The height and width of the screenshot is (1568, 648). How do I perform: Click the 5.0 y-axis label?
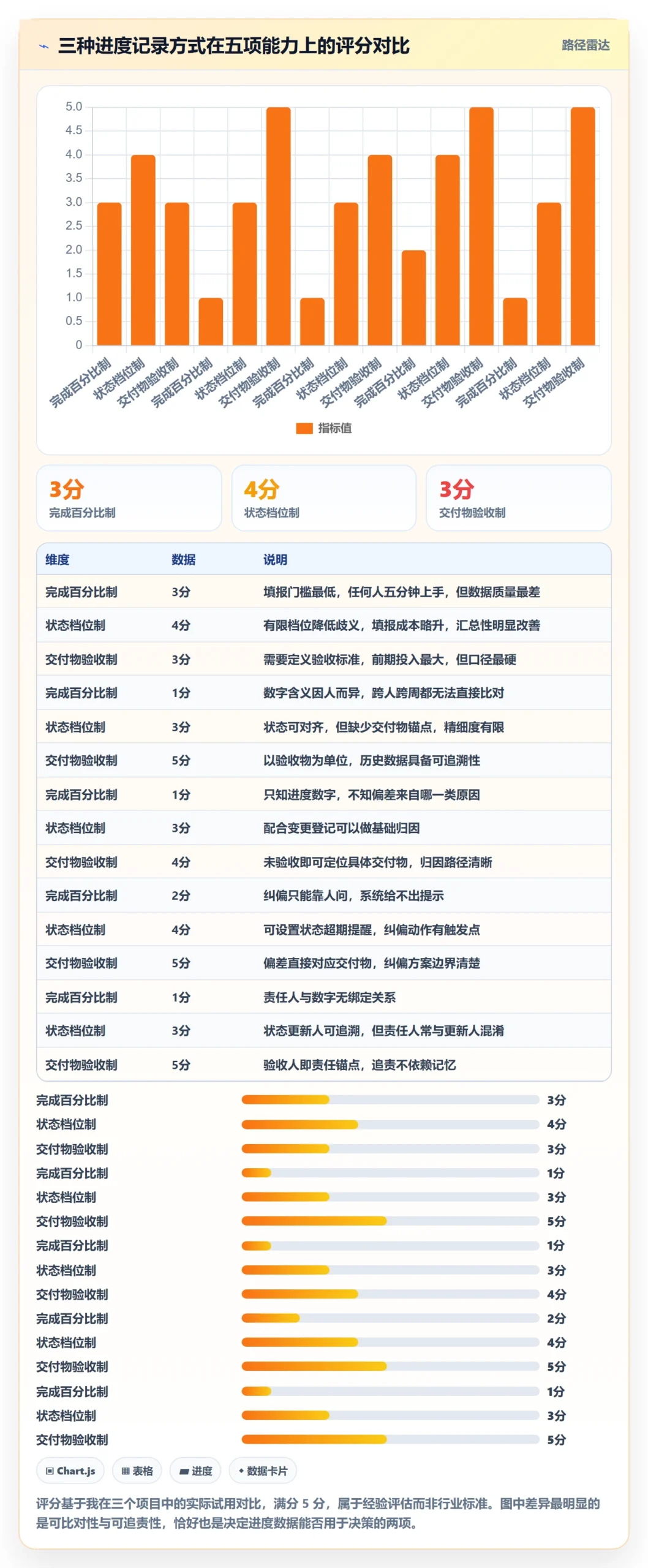73,107
